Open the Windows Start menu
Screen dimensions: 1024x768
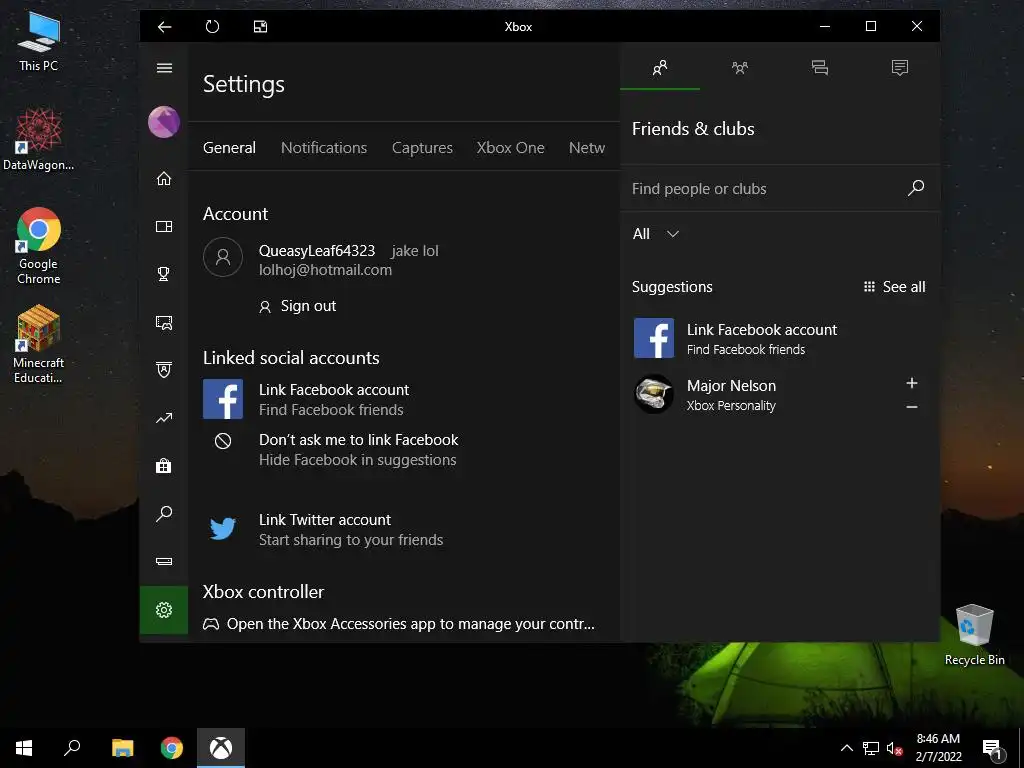[24, 748]
